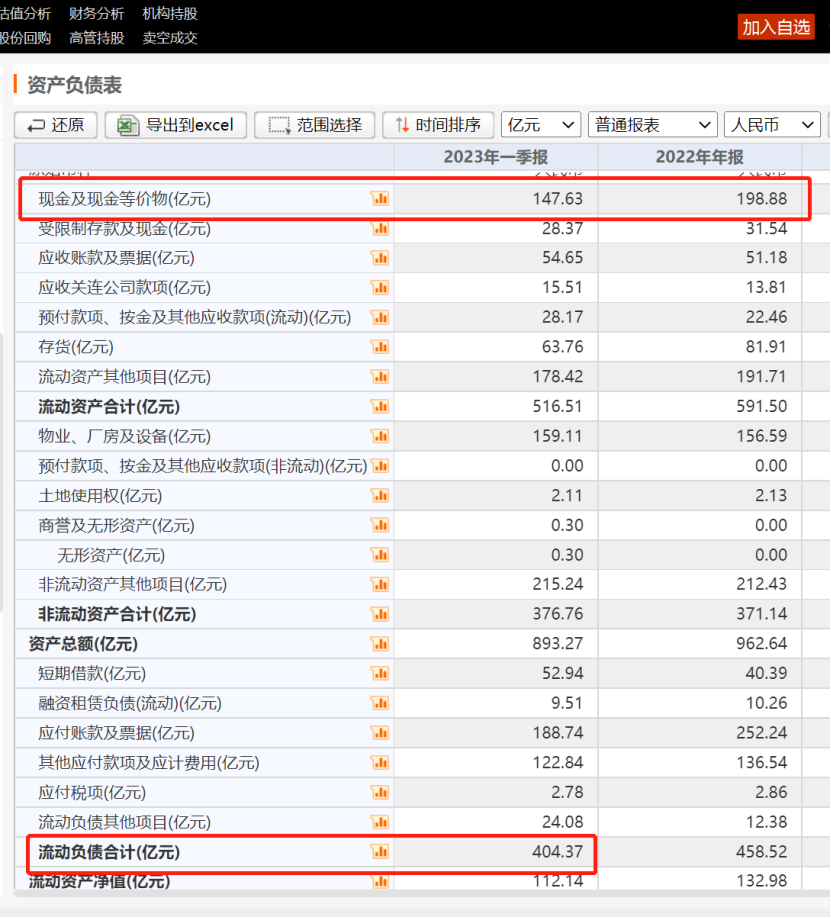Expand the 普通报表 report type dropdown
The width and height of the screenshot is (831, 918).
tap(652, 125)
